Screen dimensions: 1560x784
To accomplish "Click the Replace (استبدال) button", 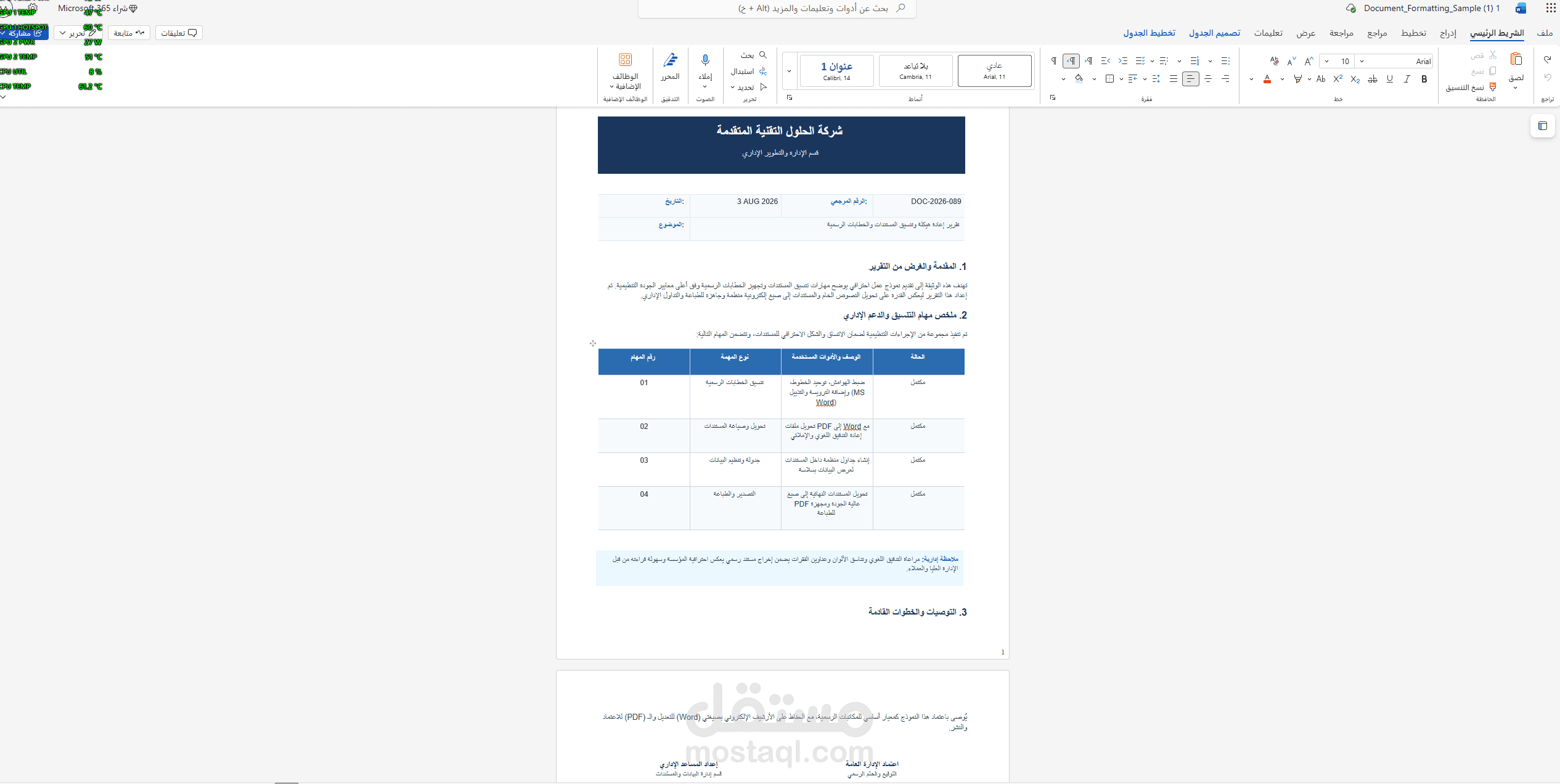I will (x=749, y=71).
